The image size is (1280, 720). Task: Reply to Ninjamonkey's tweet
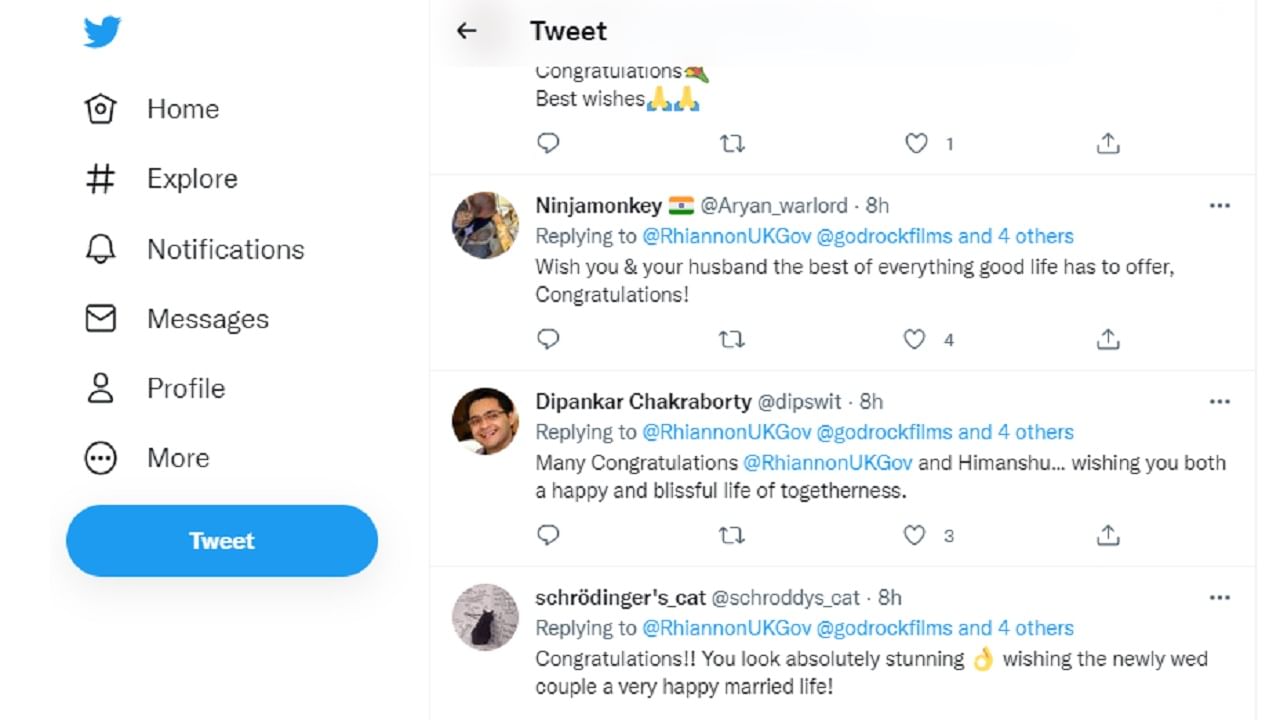pos(548,340)
